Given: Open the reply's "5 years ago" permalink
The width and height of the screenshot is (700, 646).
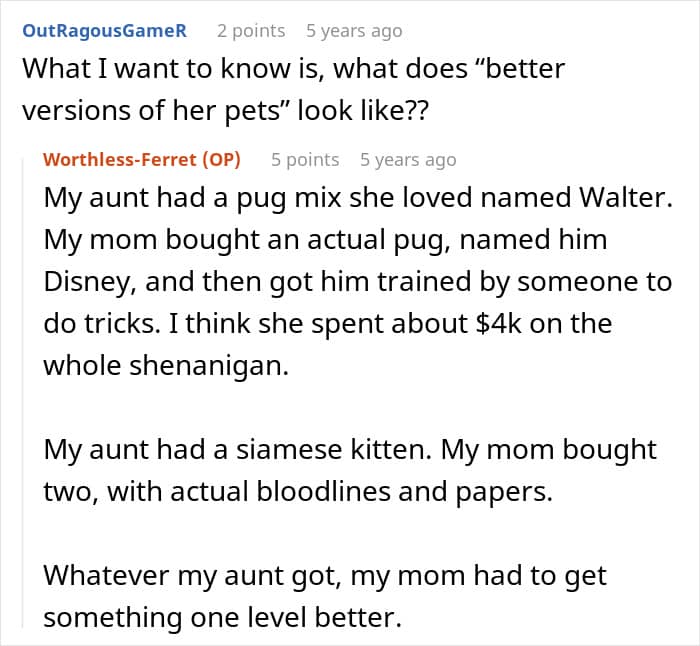Looking at the screenshot, I should tap(408, 160).
